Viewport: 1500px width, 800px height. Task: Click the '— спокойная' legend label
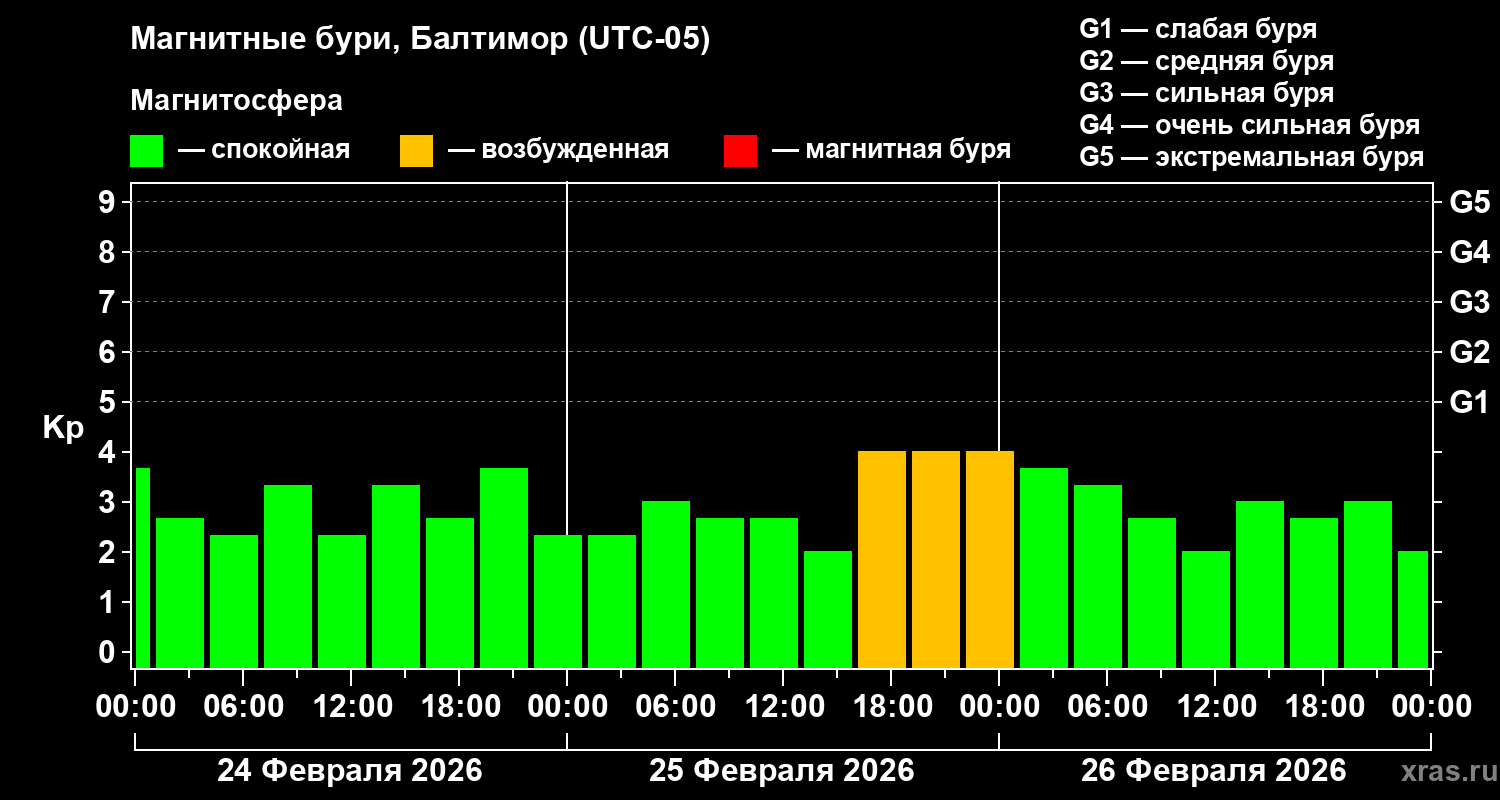point(264,150)
